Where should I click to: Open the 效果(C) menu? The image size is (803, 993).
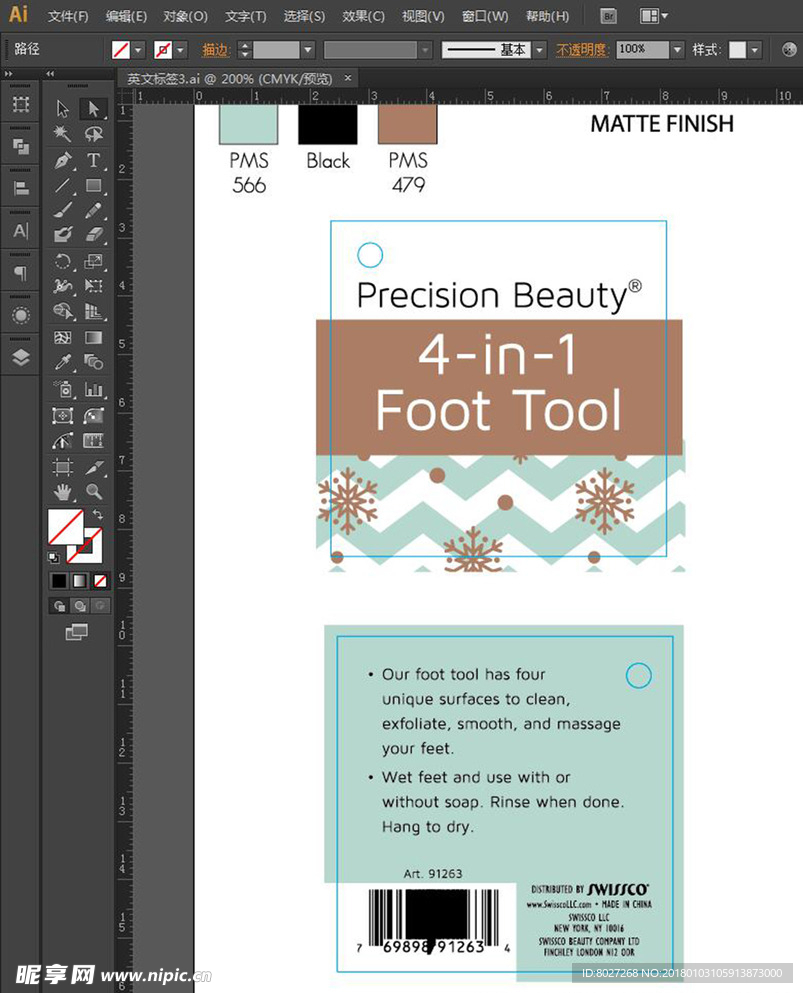(x=363, y=16)
